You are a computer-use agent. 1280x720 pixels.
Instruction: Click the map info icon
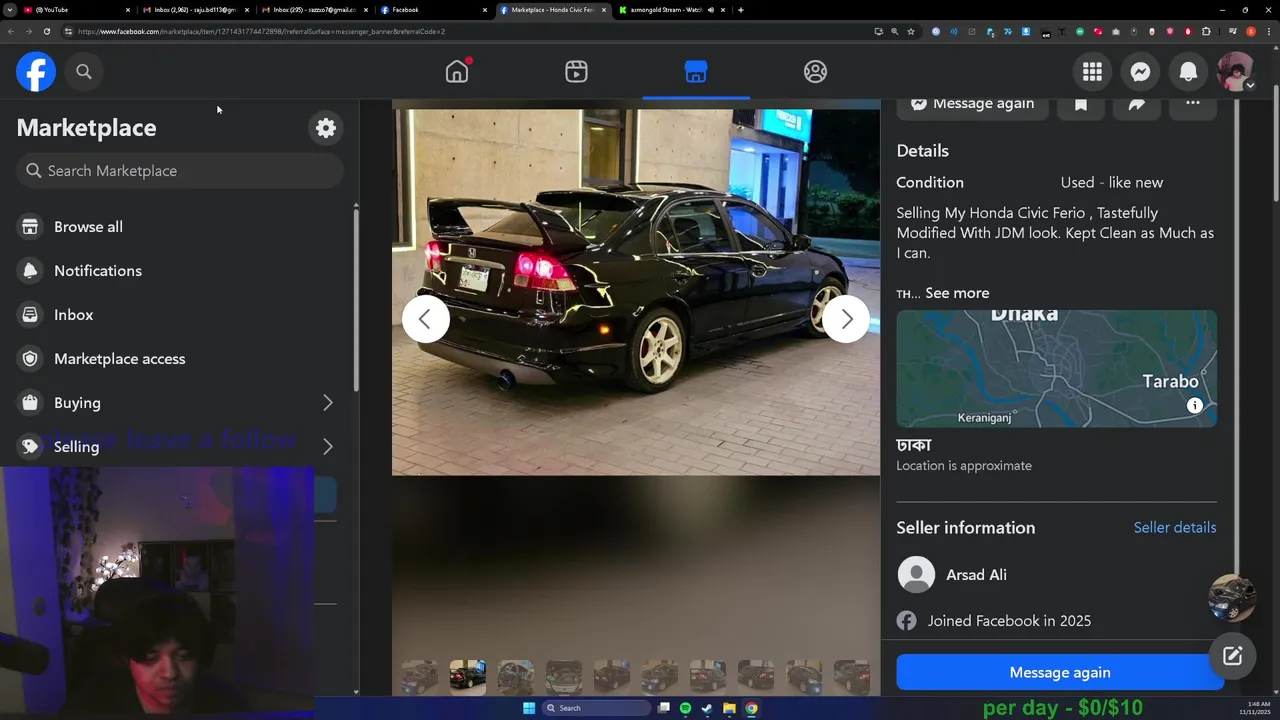1194,405
